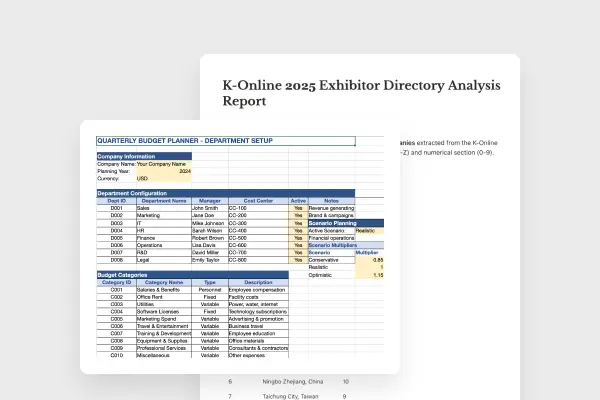The height and width of the screenshot is (400, 600).
Task: Select the 'Your Company Name' input cell
Action: click(163, 164)
